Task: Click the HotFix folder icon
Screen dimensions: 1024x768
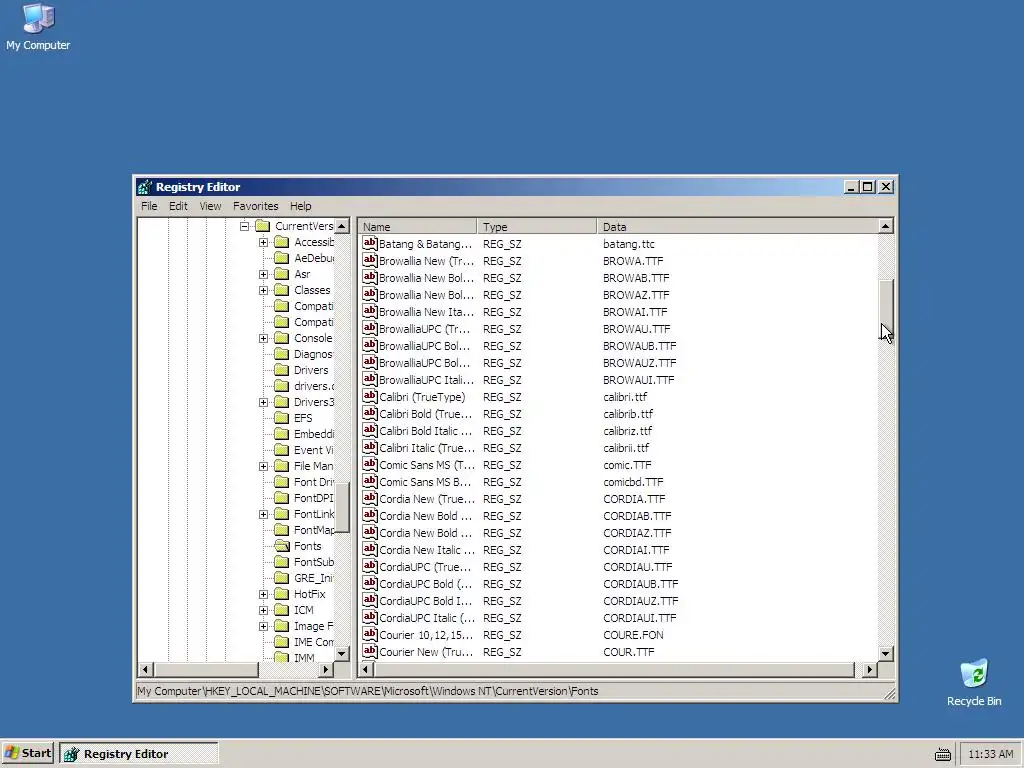Action: [281, 594]
